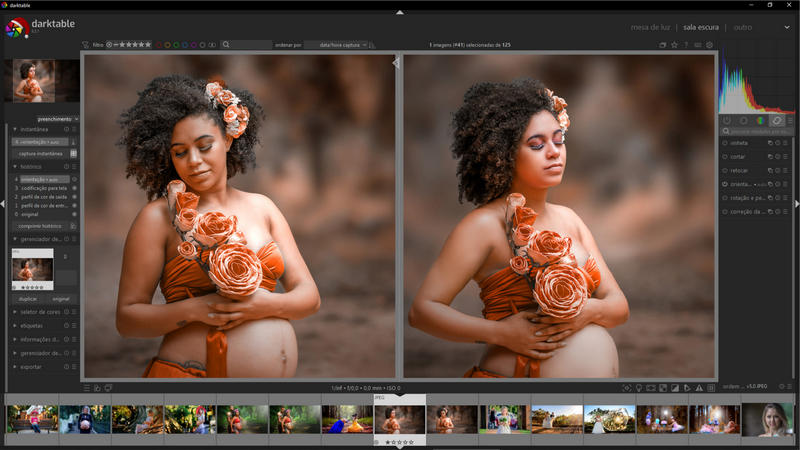
Task: Switch on the retocar module
Action: 725,171
